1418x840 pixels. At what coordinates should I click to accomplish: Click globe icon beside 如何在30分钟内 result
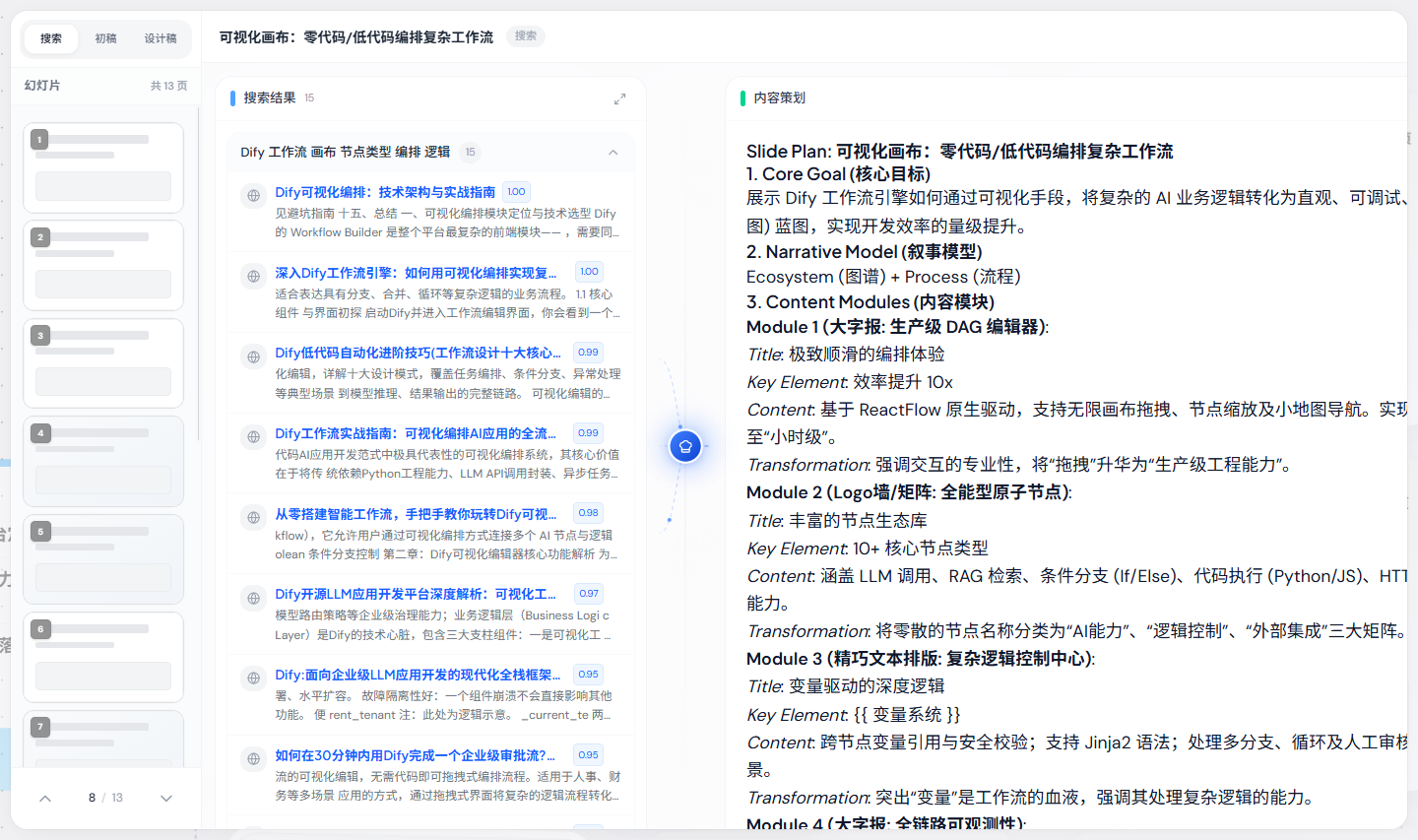point(254,759)
